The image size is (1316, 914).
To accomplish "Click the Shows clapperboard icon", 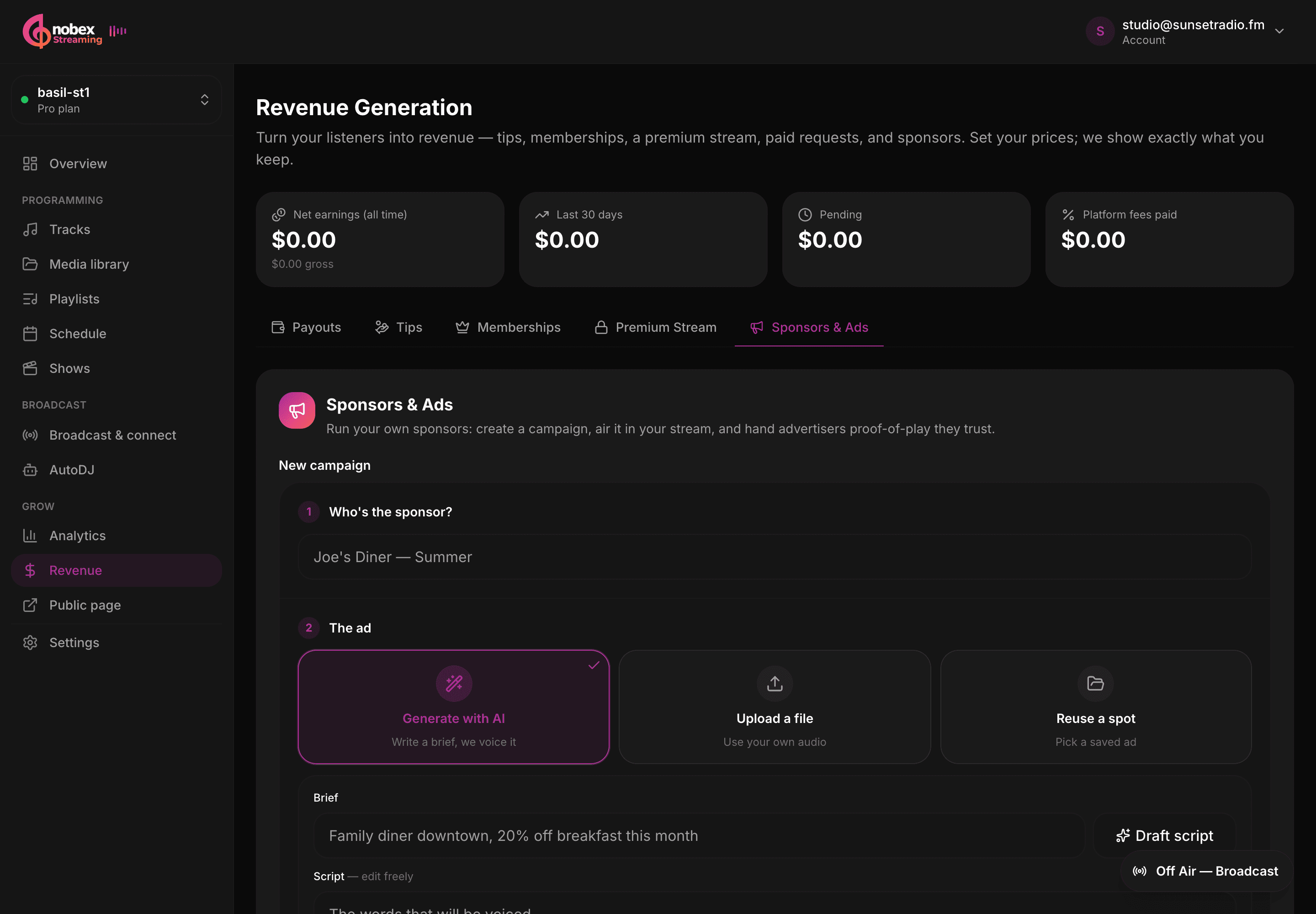I will [30, 368].
